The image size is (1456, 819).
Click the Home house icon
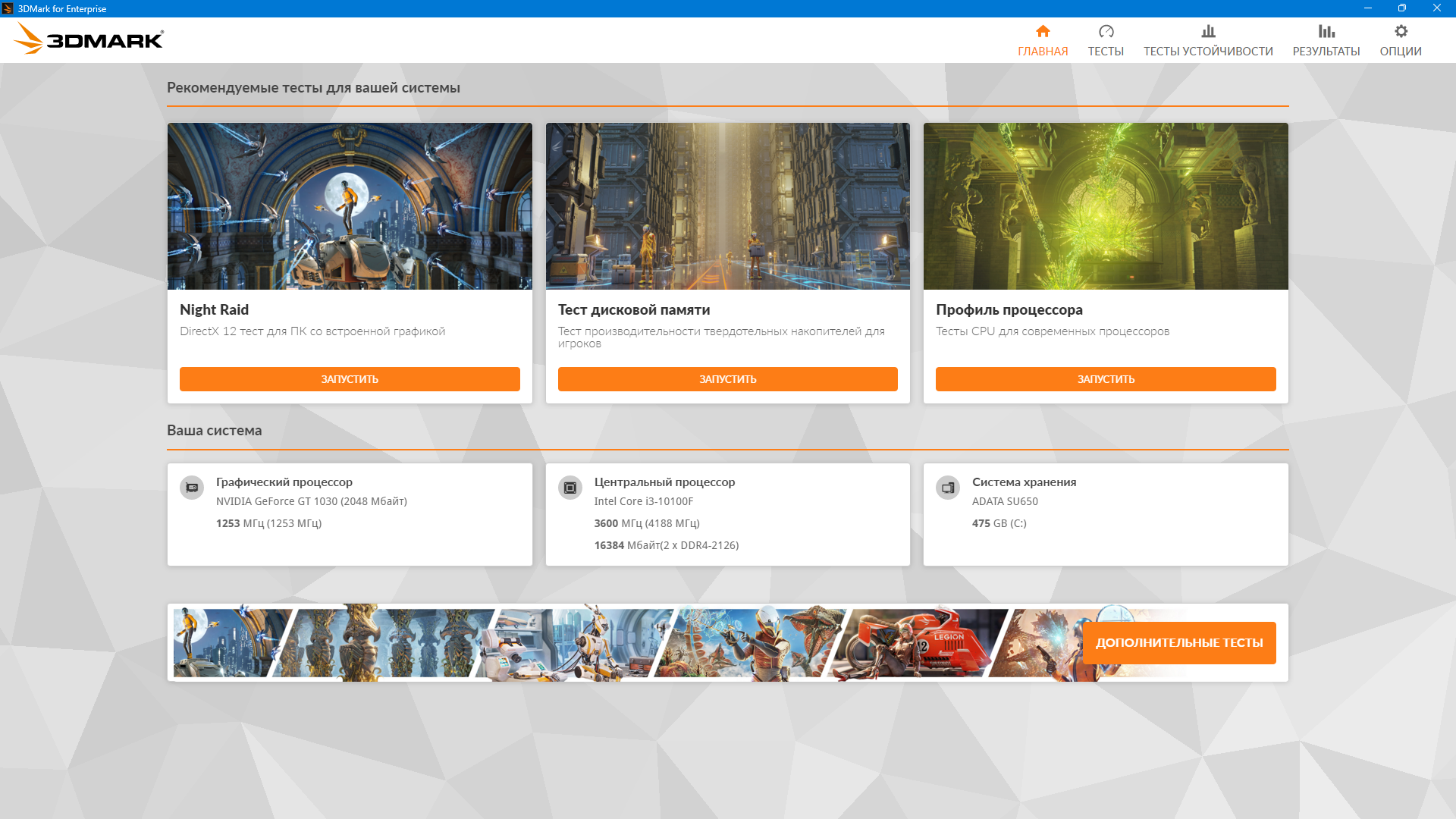tap(1043, 31)
